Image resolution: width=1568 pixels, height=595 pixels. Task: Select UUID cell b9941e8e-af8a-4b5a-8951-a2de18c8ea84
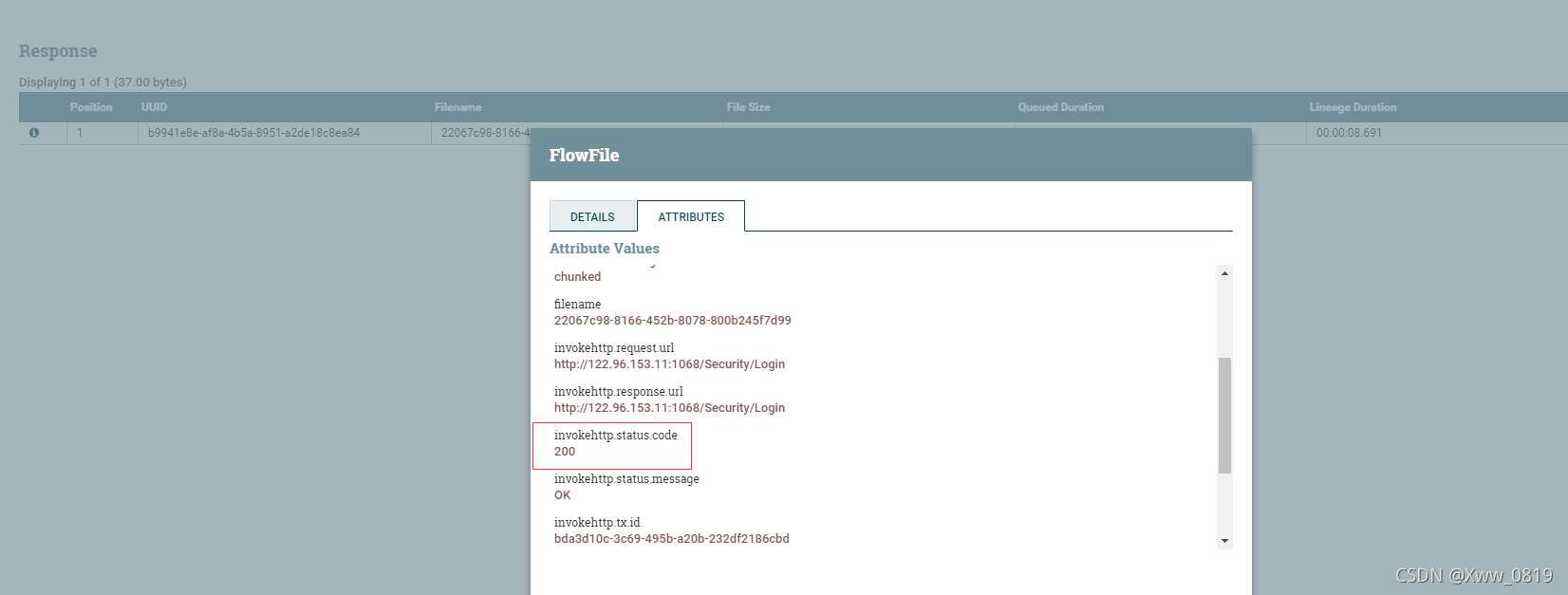tap(253, 133)
